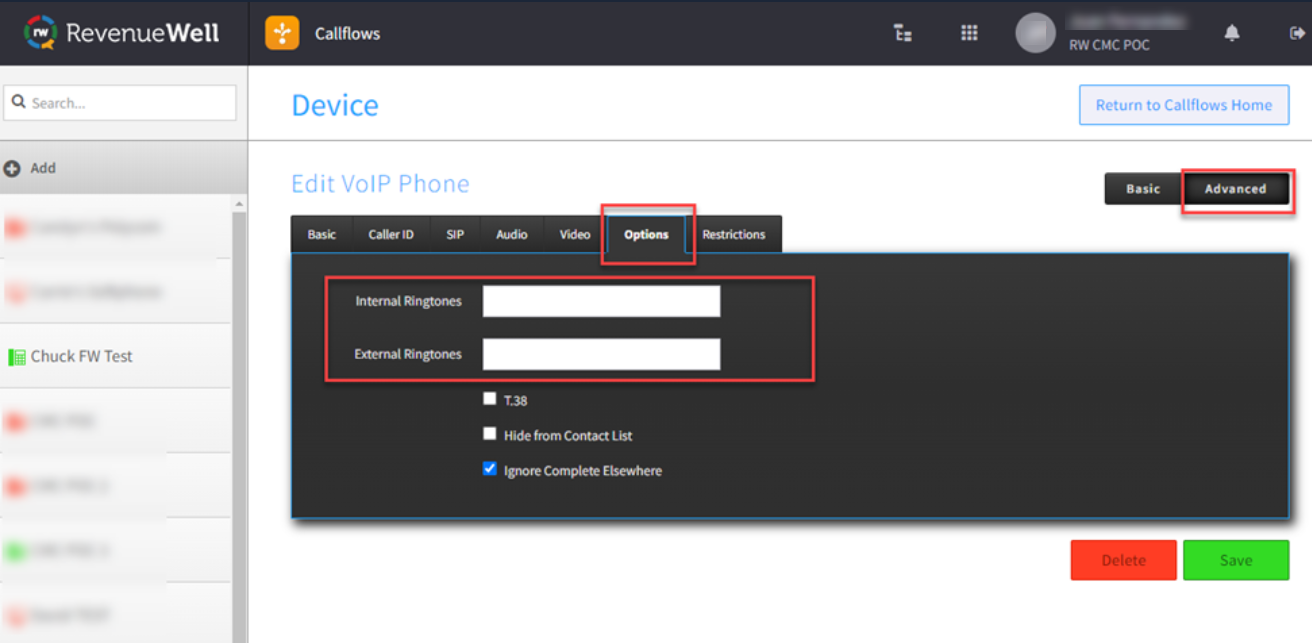The height and width of the screenshot is (643, 1312).
Task: Open the apps grid icon
Action: 969,33
